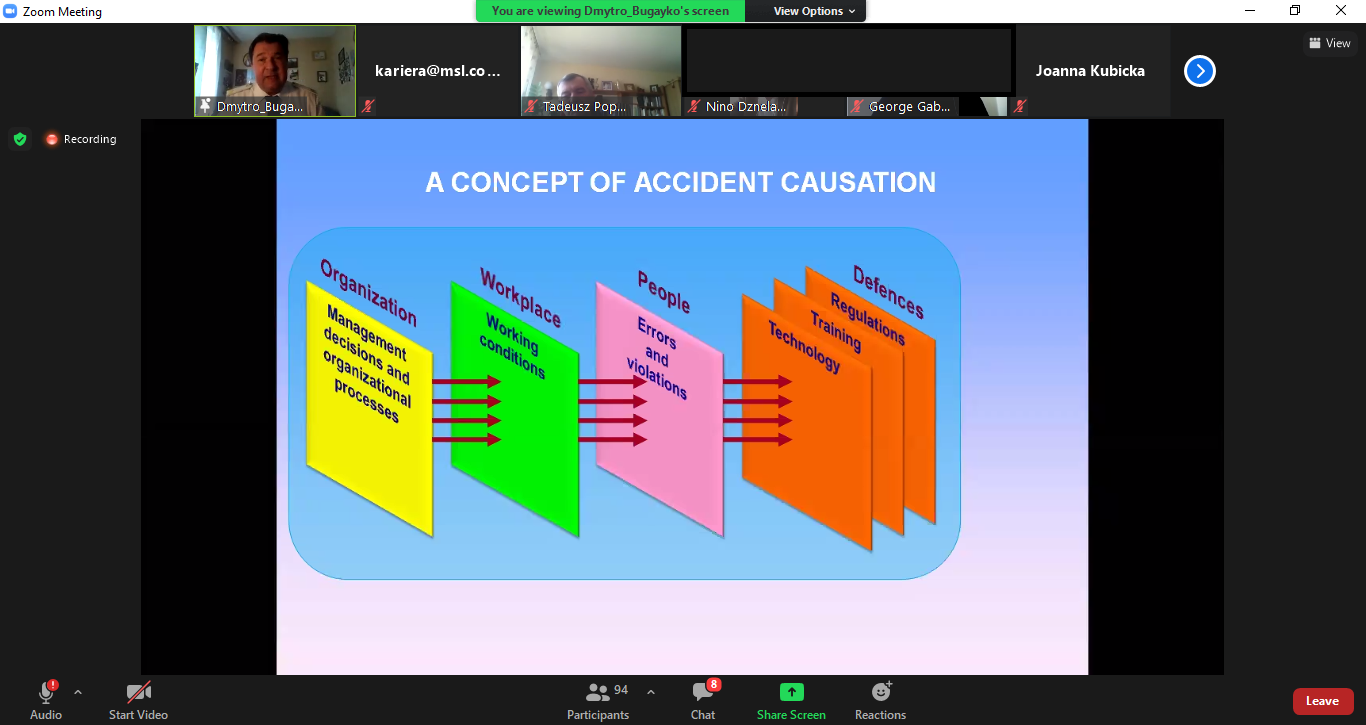Click the Recording indicator
1366x725 pixels.
(80, 139)
